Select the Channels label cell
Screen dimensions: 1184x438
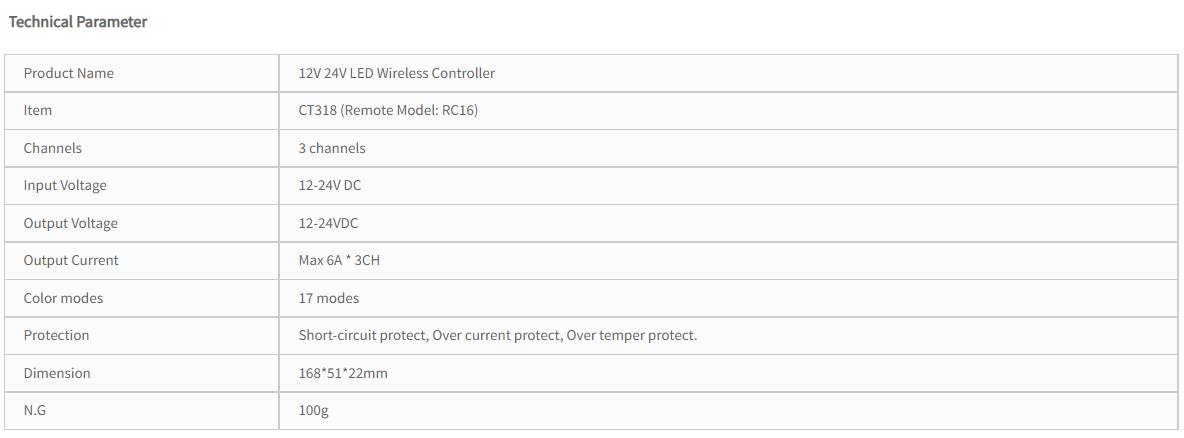click(142, 148)
